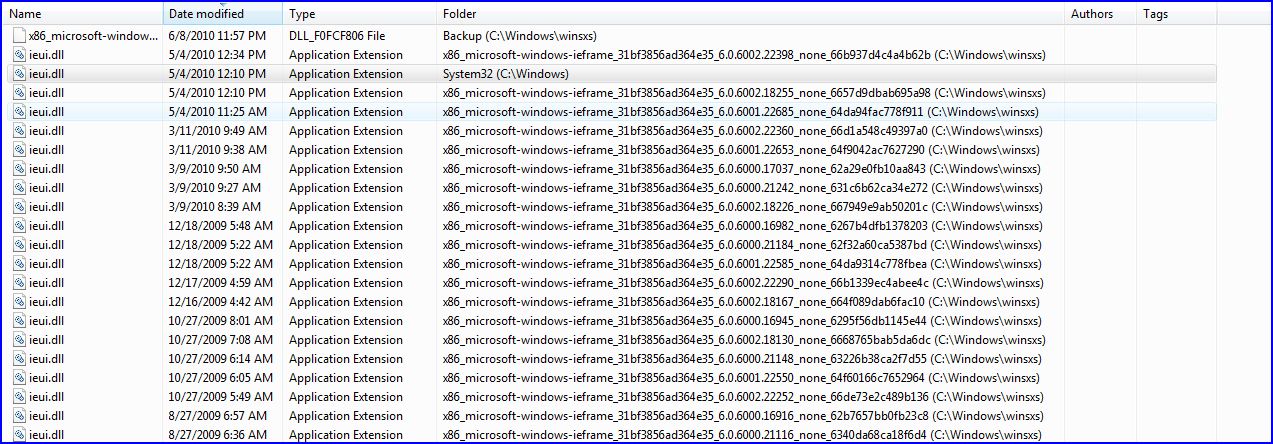Image resolution: width=1273 pixels, height=444 pixels.
Task: Click folder path ending 6.0.6001.22653_none_64f9042ac7627290
Action: click(740, 150)
